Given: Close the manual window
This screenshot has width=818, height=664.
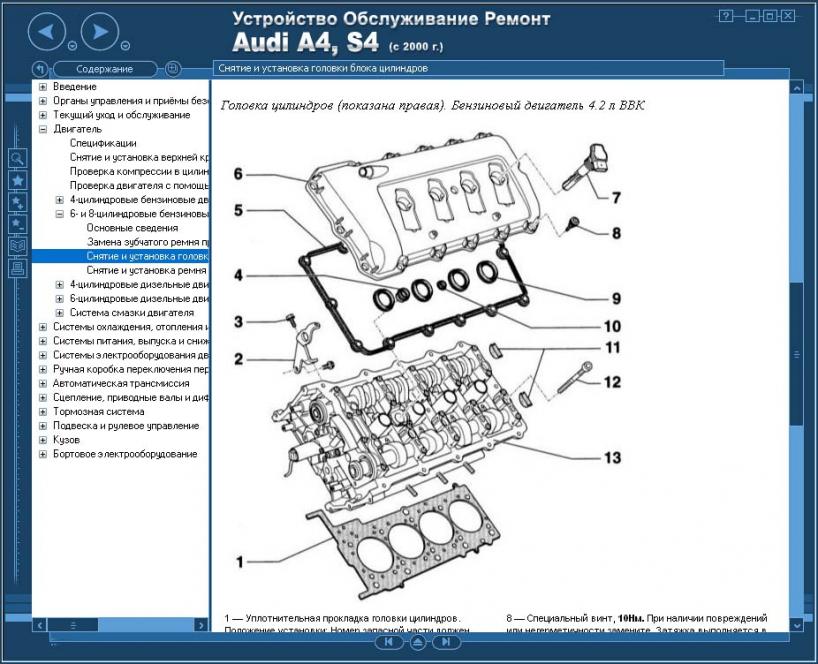Looking at the screenshot, I should tap(788, 16).
